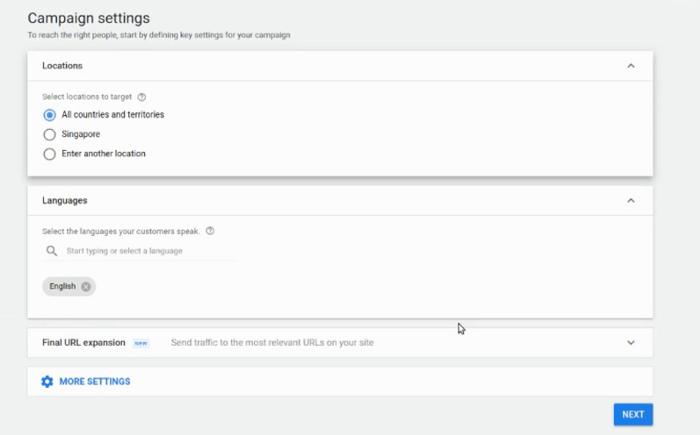Click the English language chip label
700x435 pixels.
[63, 287]
